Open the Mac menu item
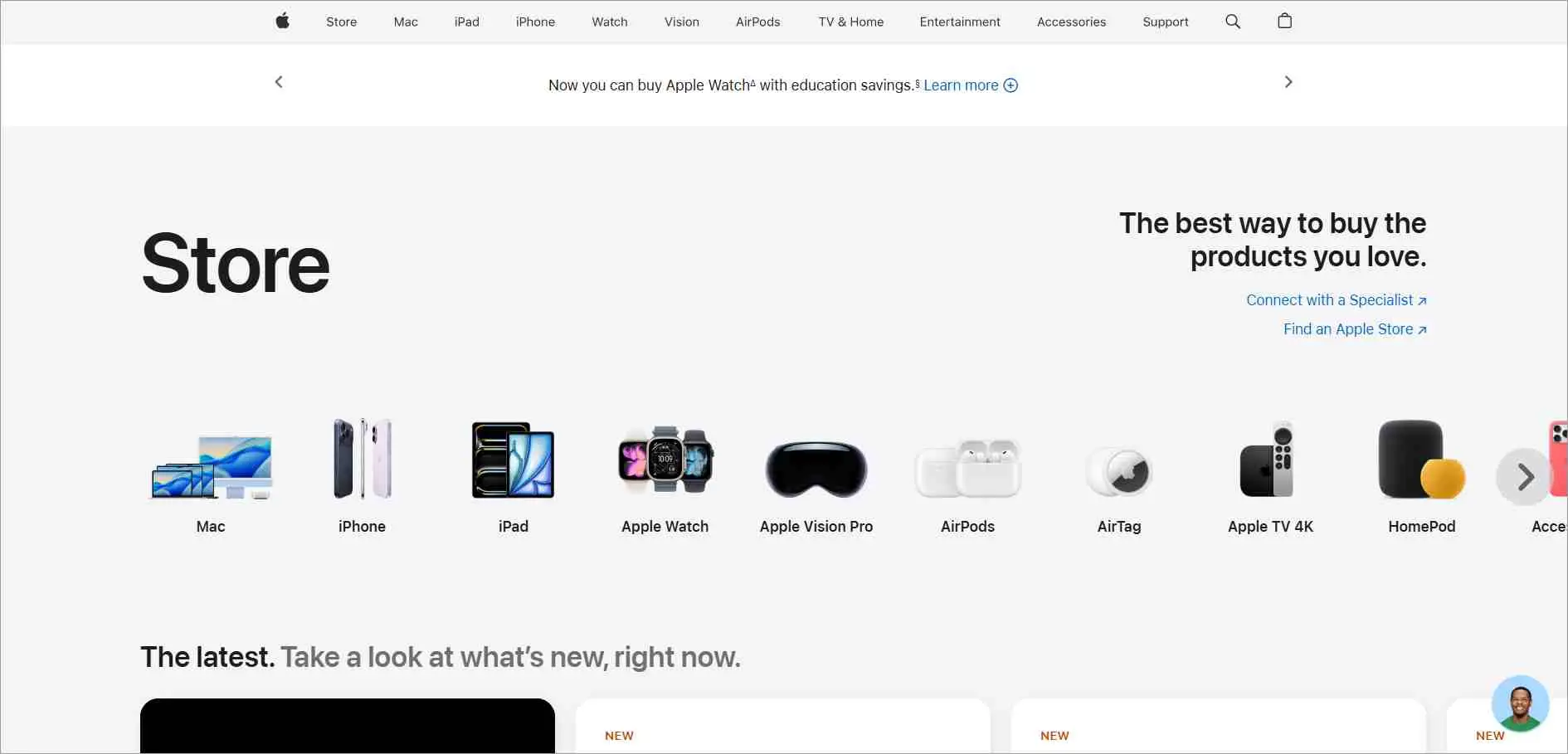Image resolution: width=1568 pixels, height=754 pixels. click(406, 22)
